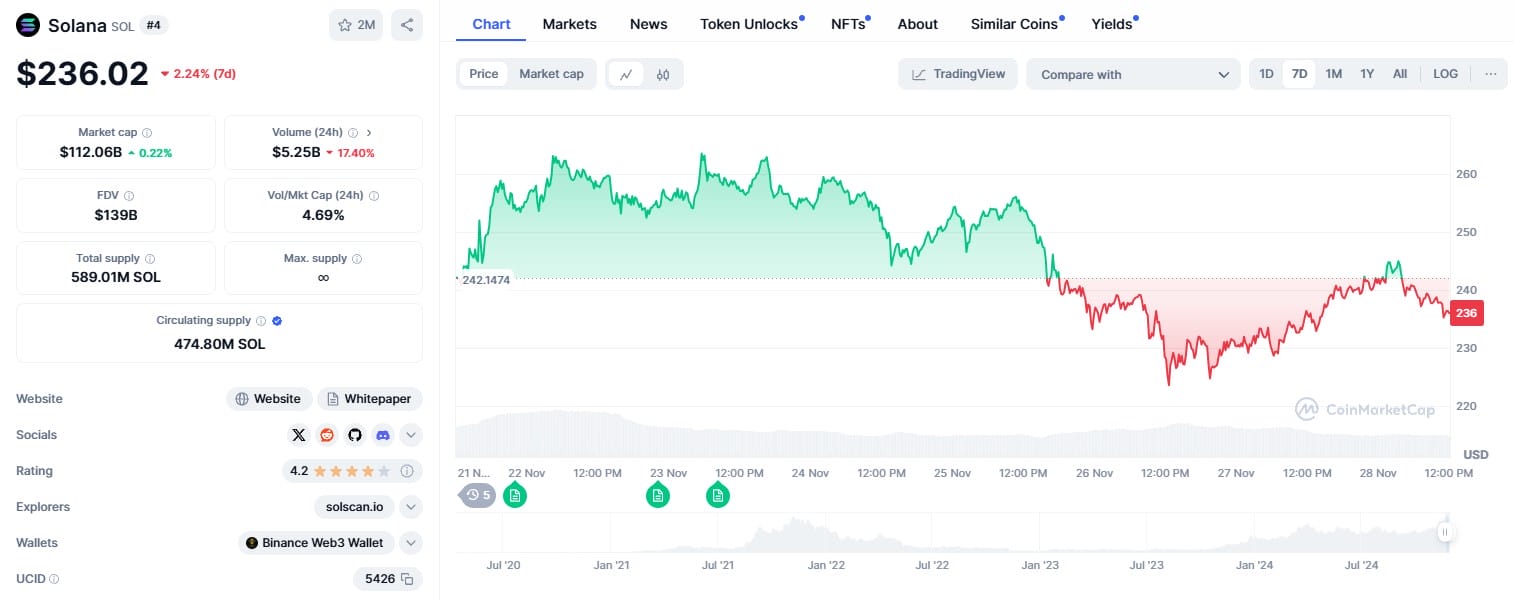Click the verified badge near Circulating supply
Screen dimensions: 1514x600
277,321
